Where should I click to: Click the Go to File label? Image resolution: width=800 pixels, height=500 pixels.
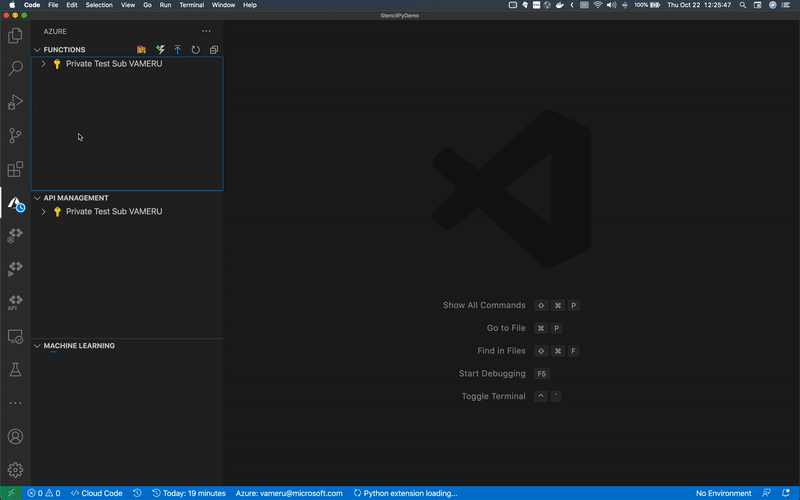(x=506, y=328)
